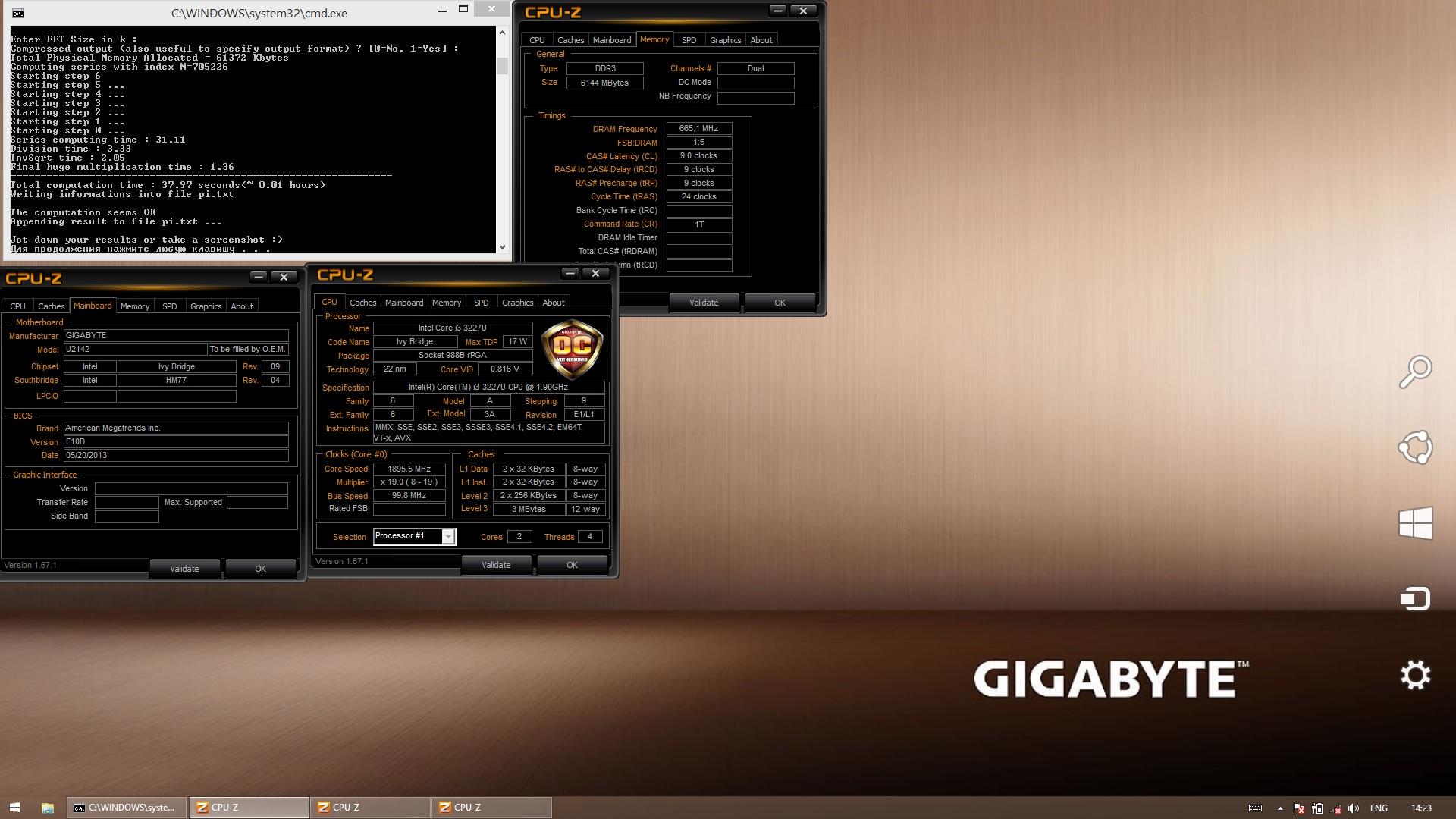The image size is (1456, 819).
Task: Open the Settings charm gear icon
Action: [x=1415, y=675]
